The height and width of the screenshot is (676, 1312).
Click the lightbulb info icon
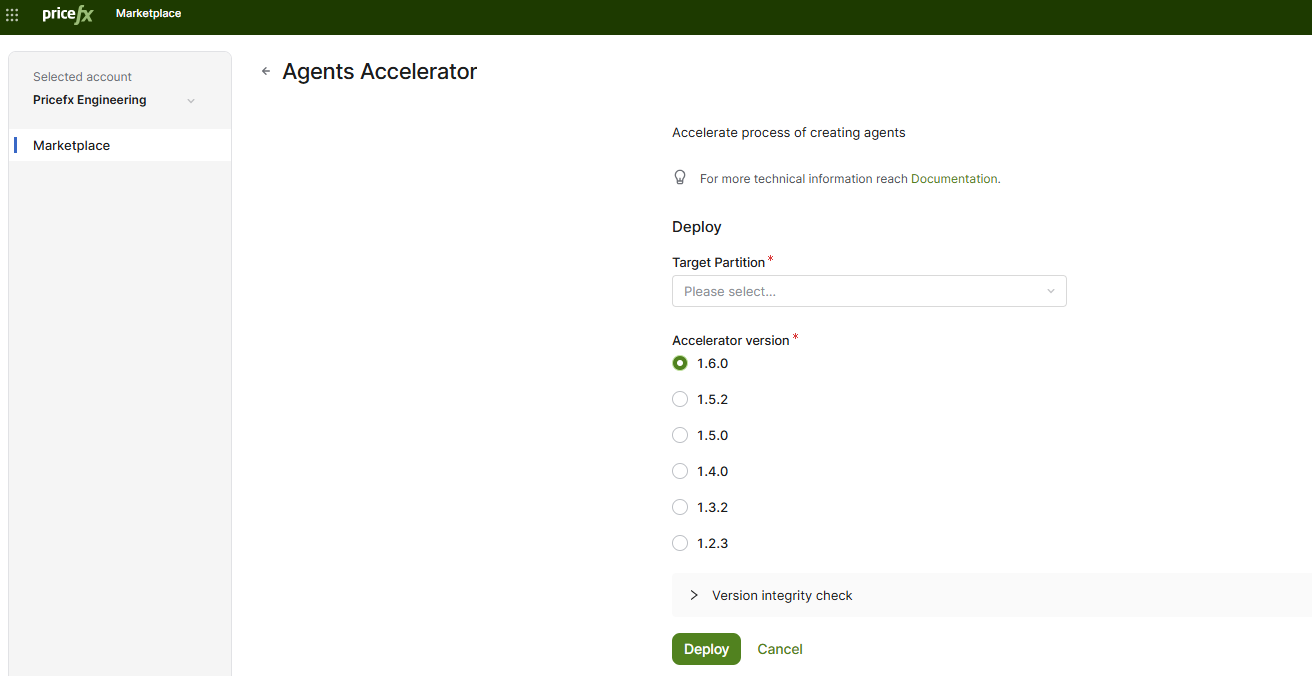(680, 178)
